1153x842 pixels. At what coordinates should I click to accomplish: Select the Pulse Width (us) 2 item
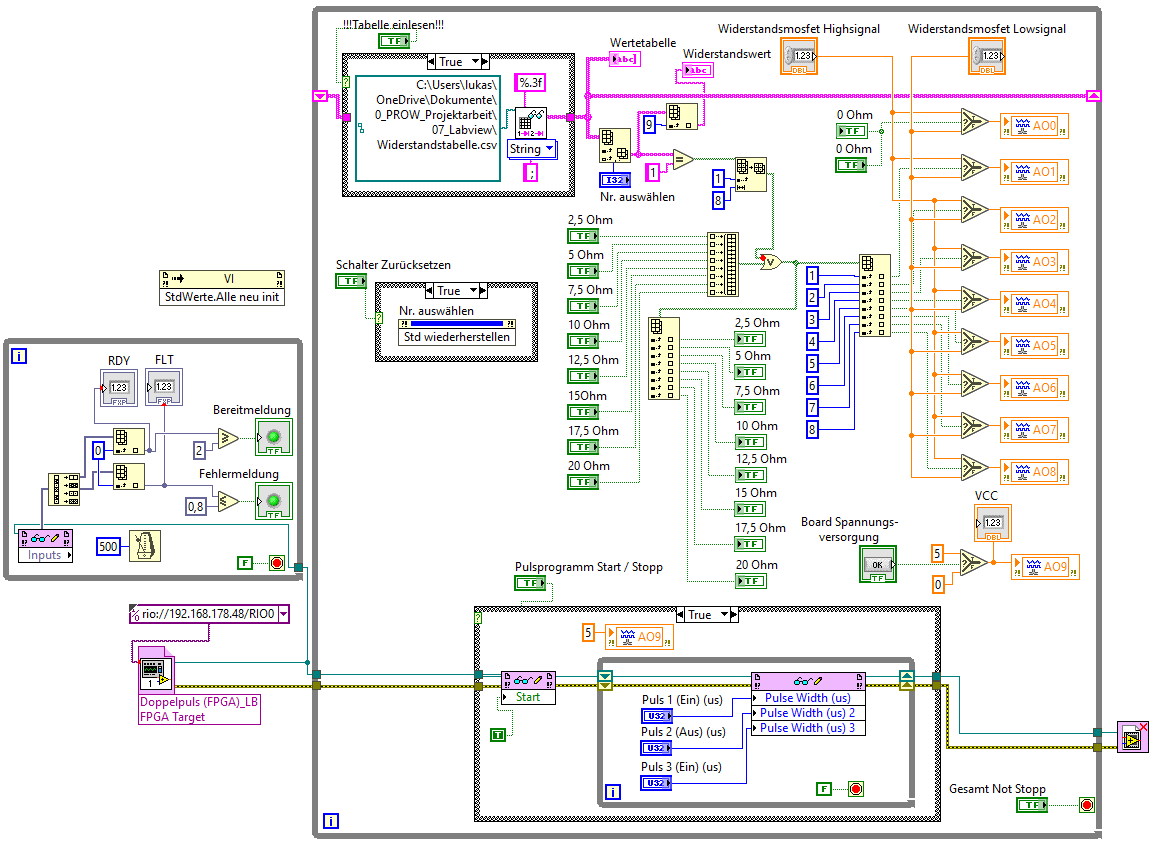click(x=807, y=713)
